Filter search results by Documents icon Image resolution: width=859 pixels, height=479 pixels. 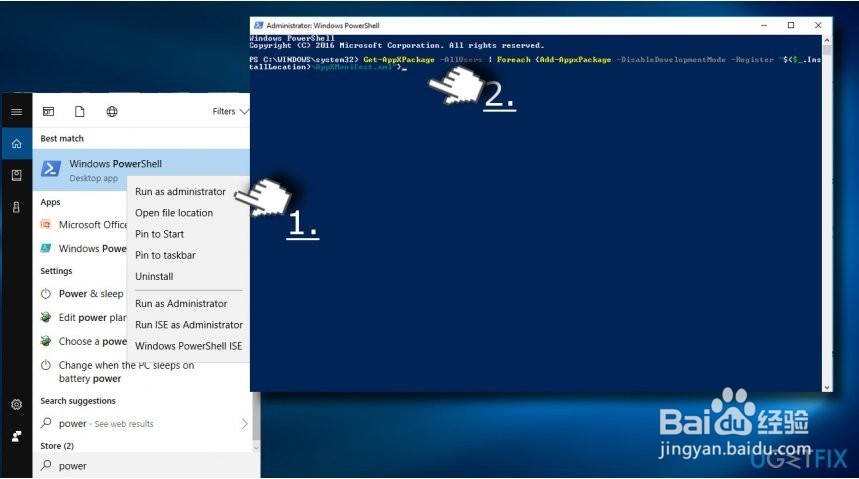point(79,111)
